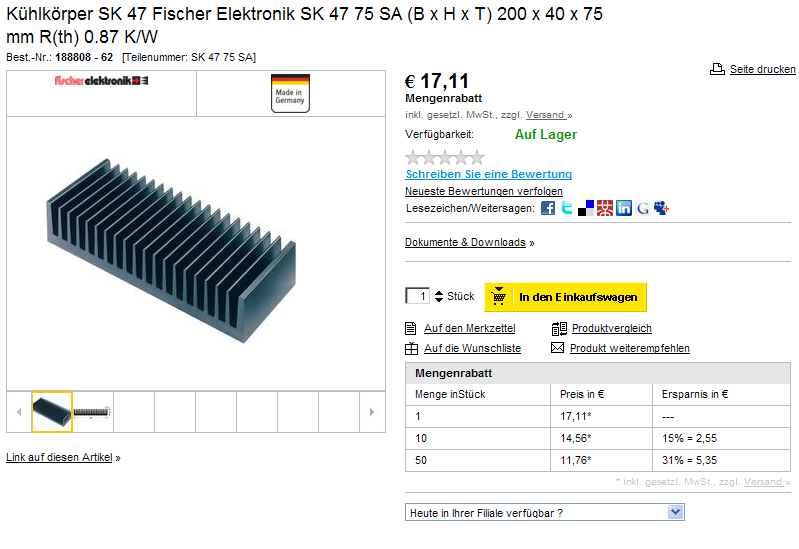Share the product on Facebook
This screenshot has width=799, height=549.
point(548,208)
